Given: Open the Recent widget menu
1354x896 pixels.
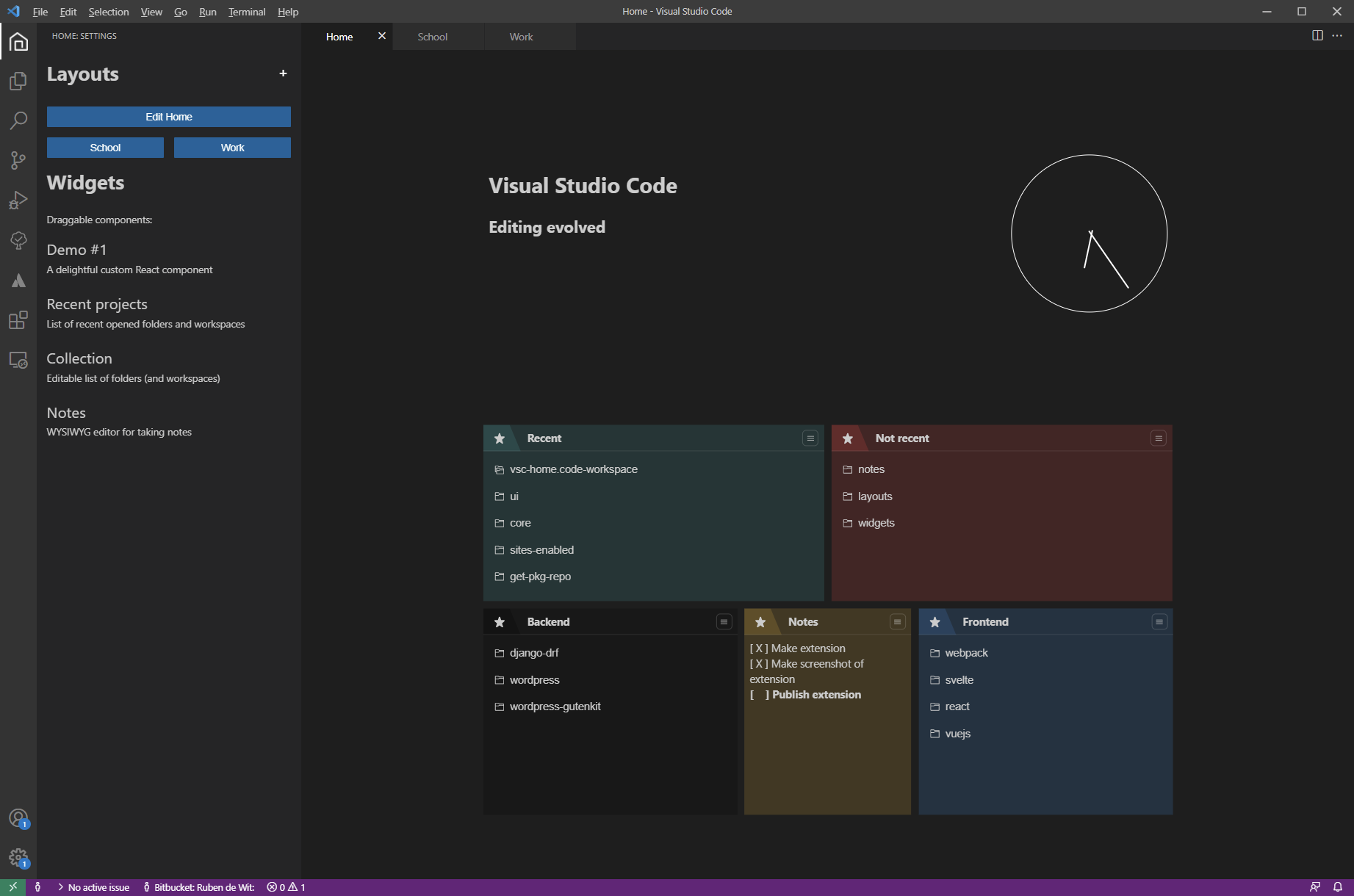Looking at the screenshot, I should point(810,438).
